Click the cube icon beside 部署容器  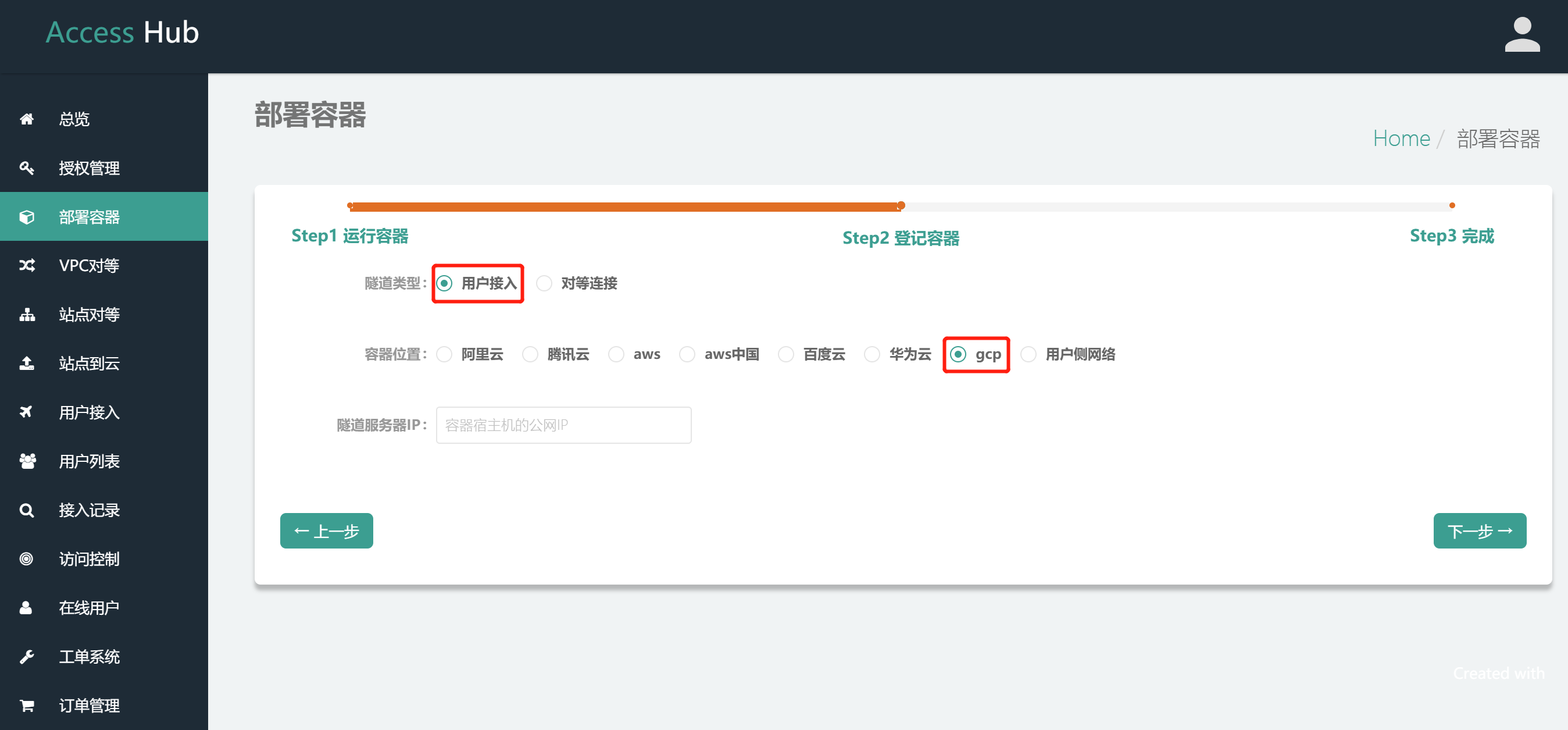pos(27,217)
